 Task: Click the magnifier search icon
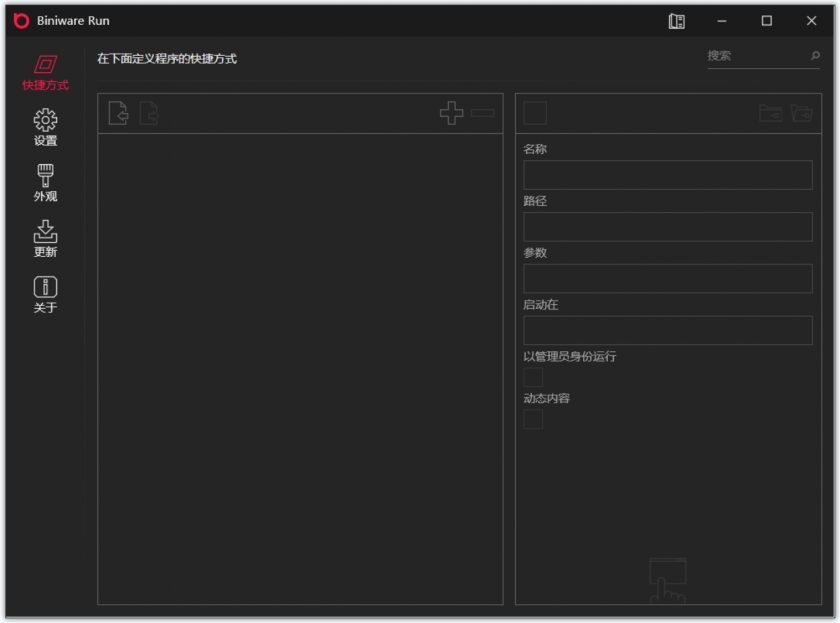pos(815,56)
